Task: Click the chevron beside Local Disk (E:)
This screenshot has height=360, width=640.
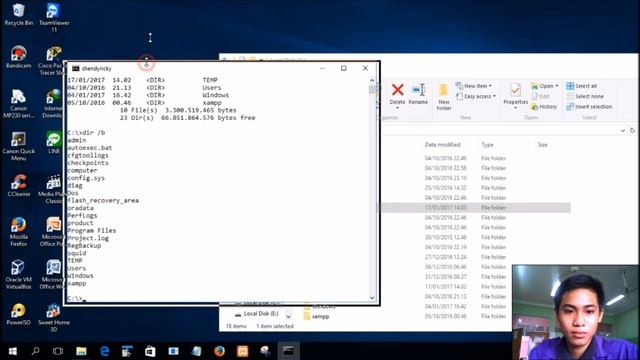Action: (x=288, y=316)
